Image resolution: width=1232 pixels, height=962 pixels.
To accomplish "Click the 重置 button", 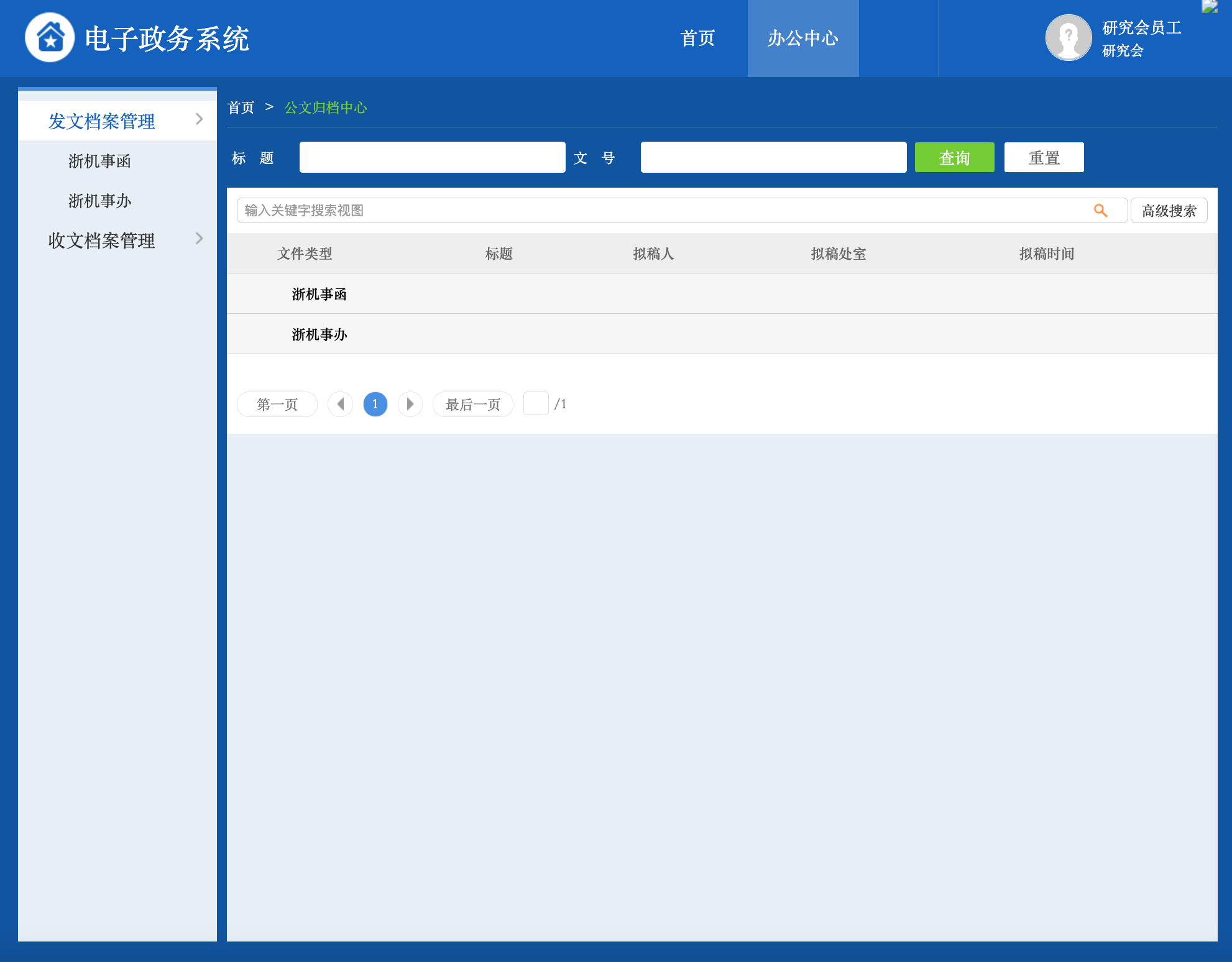I will [1044, 158].
